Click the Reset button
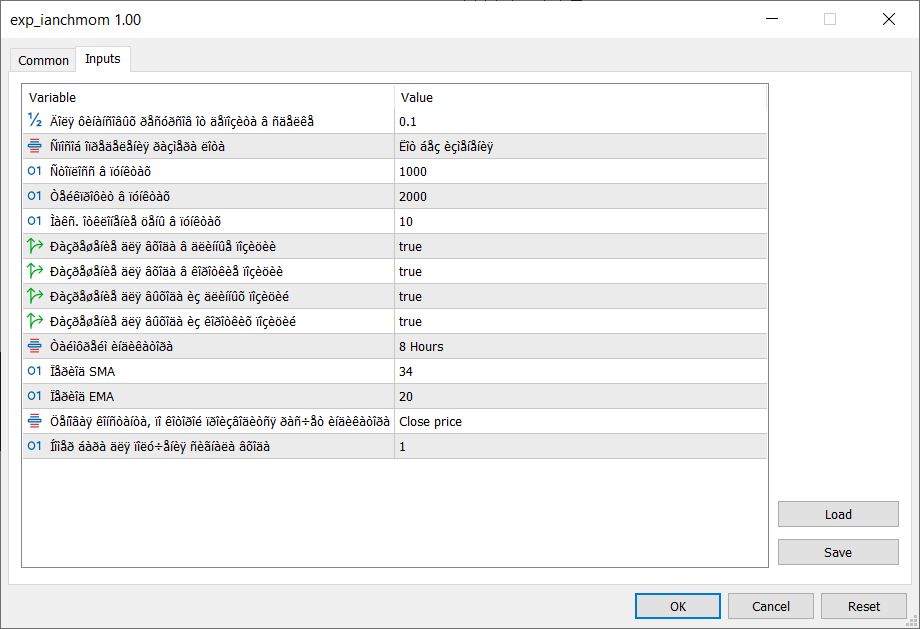Image resolution: width=920 pixels, height=629 pixels. tap(863, 606)
